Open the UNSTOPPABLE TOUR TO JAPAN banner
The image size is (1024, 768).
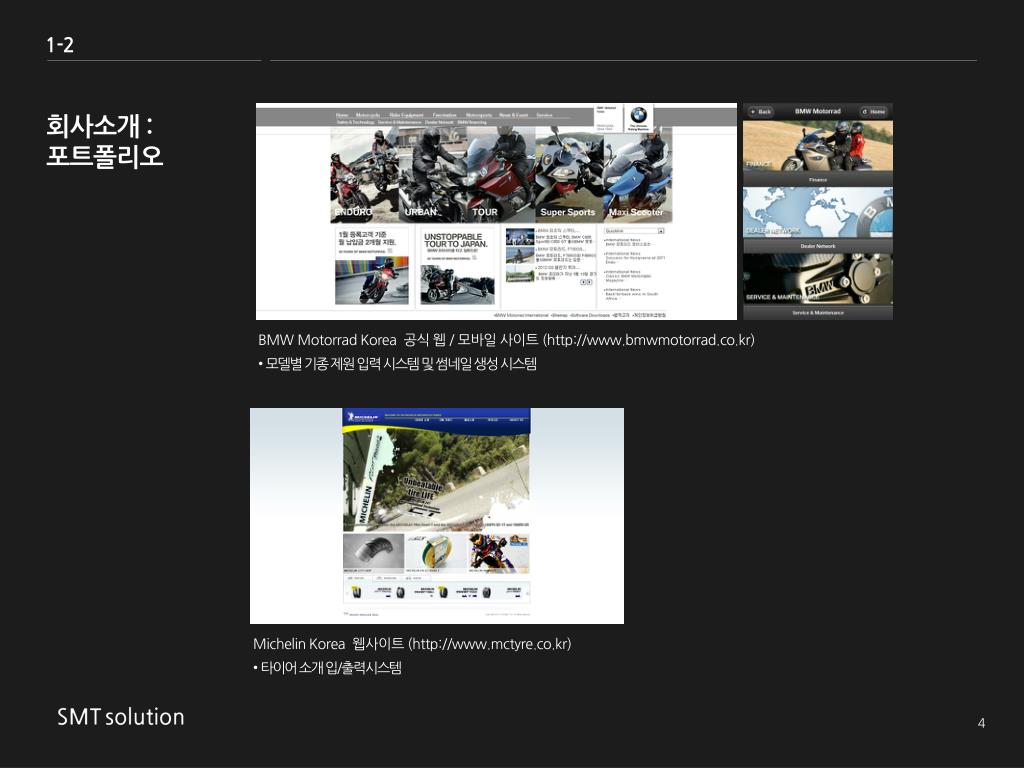(x=457, y=266)
